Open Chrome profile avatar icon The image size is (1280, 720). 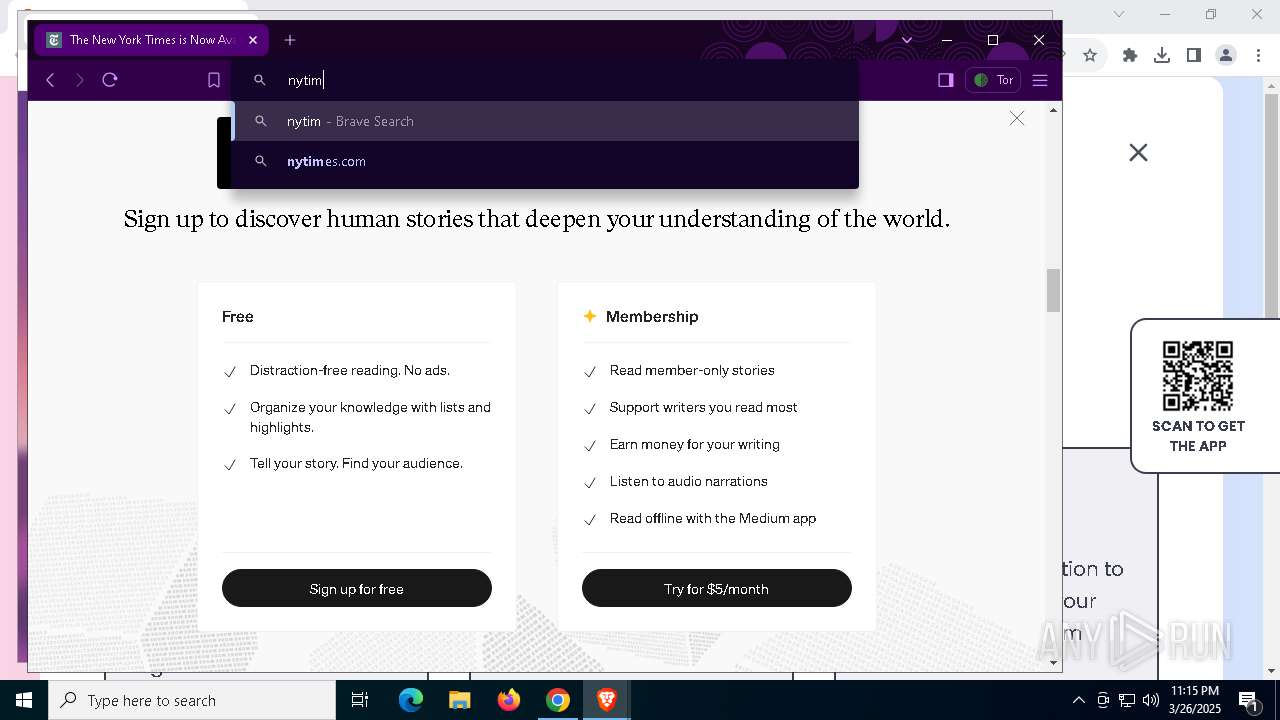click(1226, 56)
